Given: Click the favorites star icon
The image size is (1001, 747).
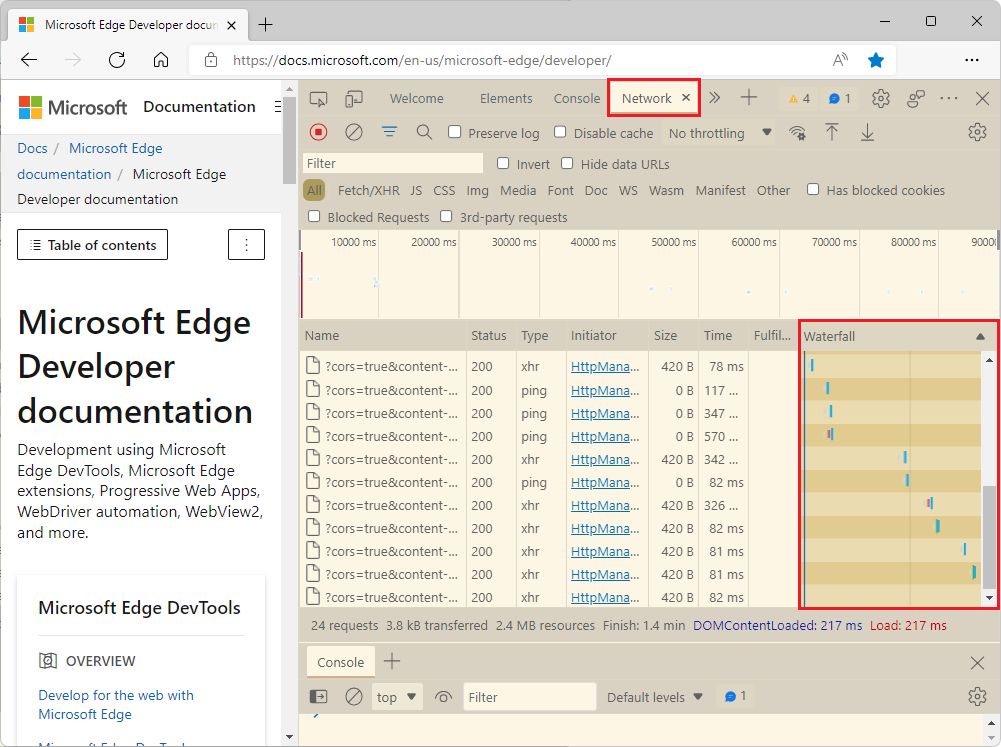Looking at the screenshot, I should coord(876,60).
